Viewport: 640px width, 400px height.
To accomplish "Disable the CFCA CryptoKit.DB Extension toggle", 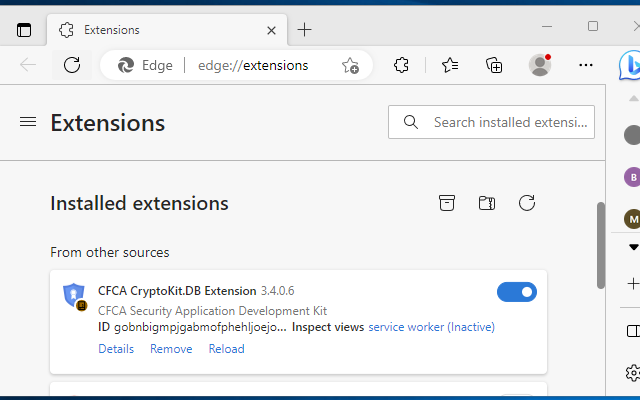I will 517,292.
